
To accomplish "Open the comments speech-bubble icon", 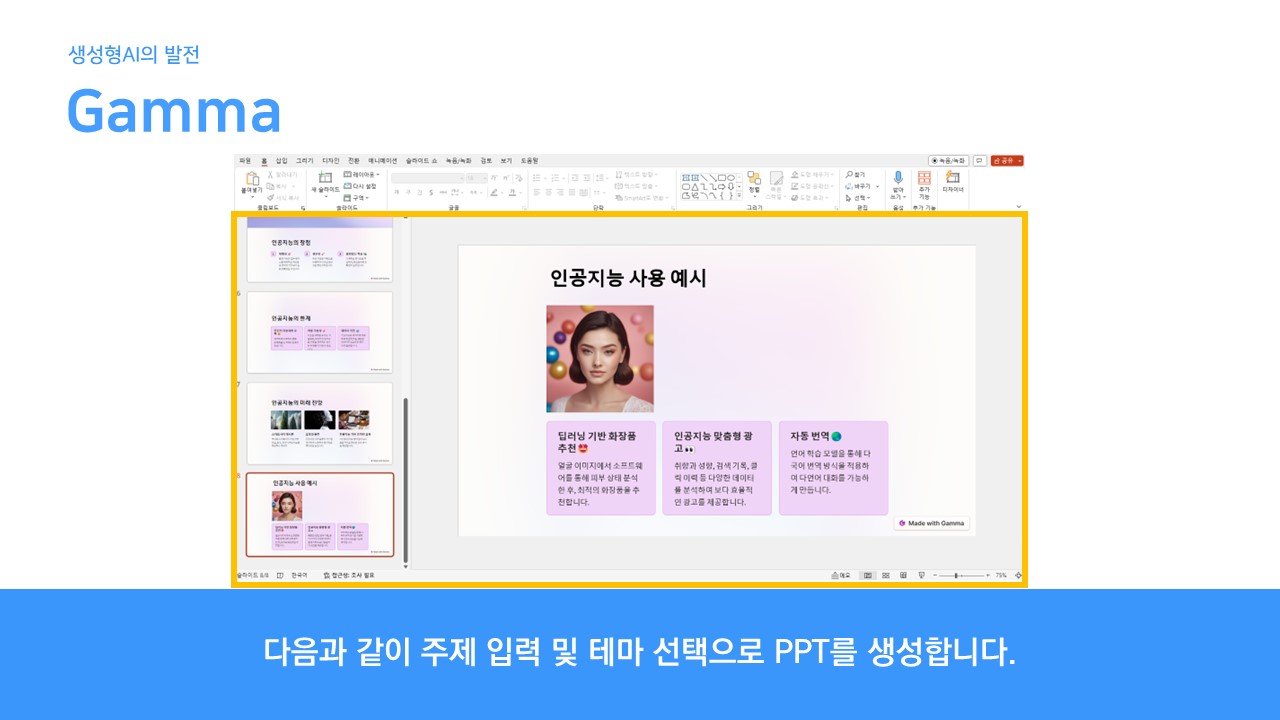I will [979, 160].
